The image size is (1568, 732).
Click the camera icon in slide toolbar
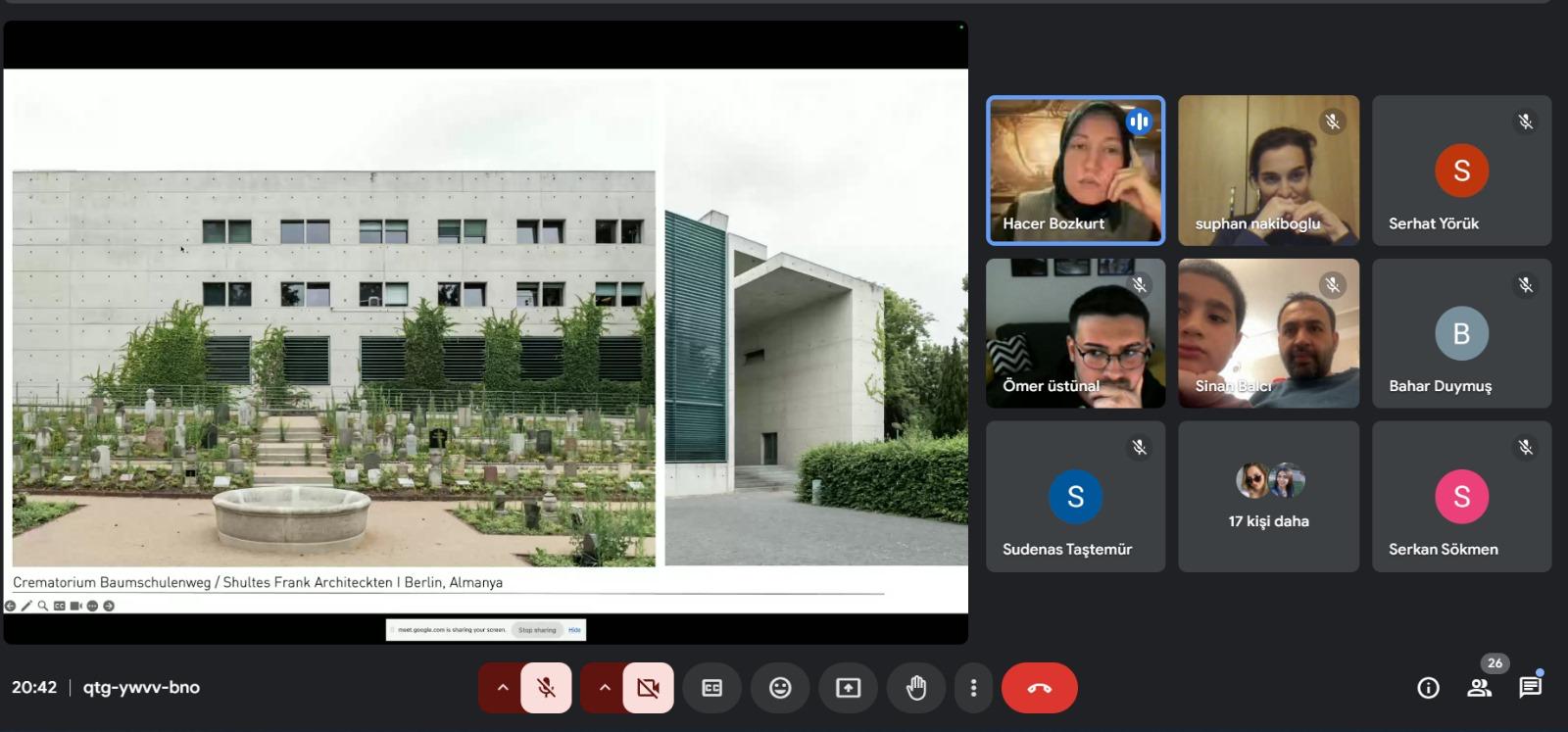coord(76,606)
